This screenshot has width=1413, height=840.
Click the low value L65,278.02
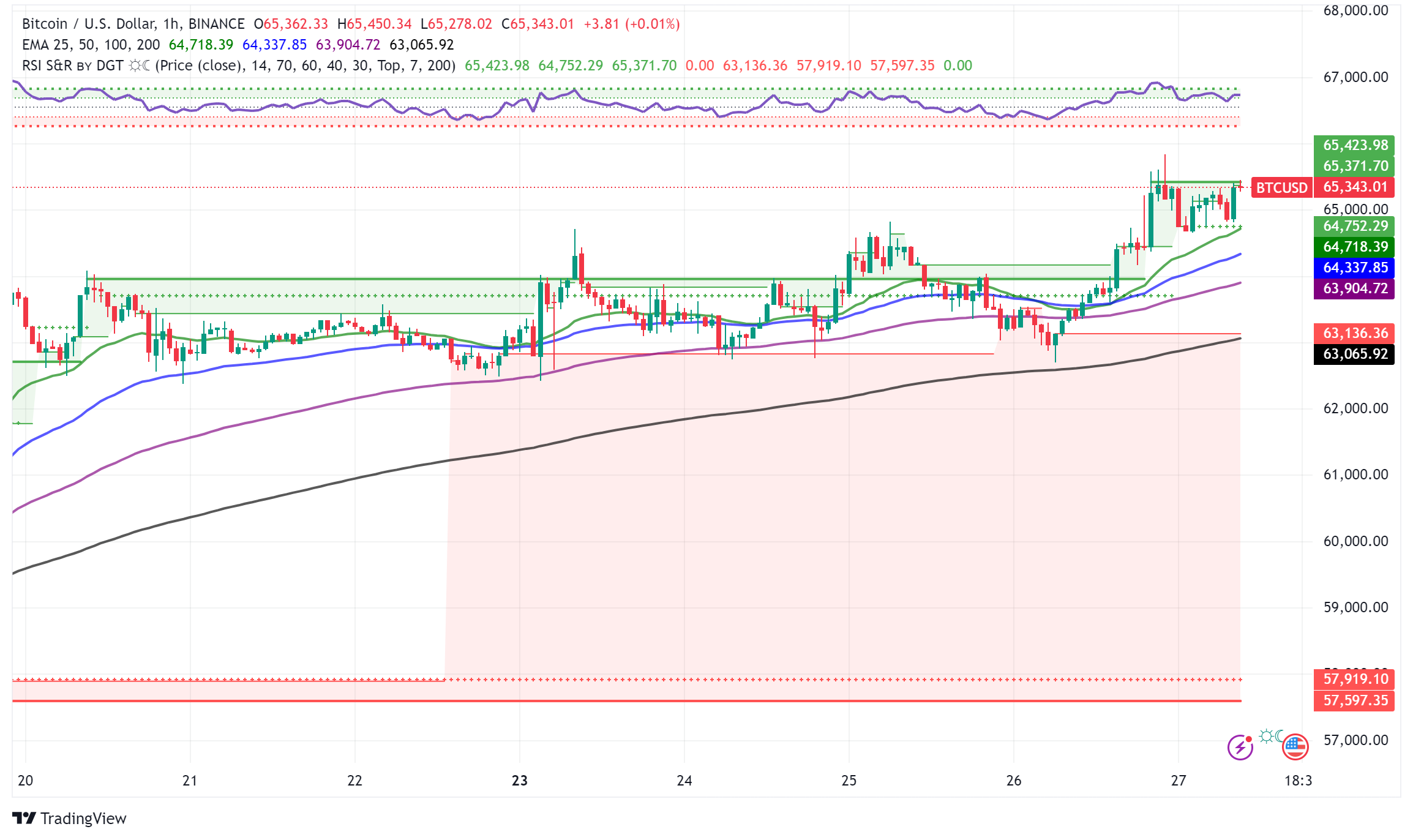click(x=457, y=24)
